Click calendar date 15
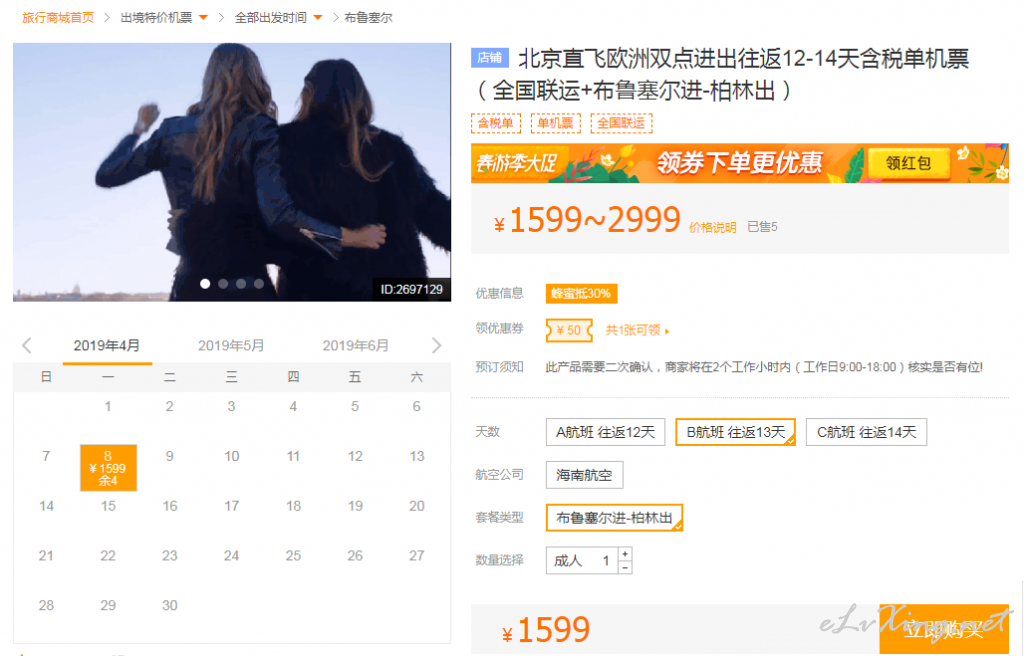 point(108,506)
